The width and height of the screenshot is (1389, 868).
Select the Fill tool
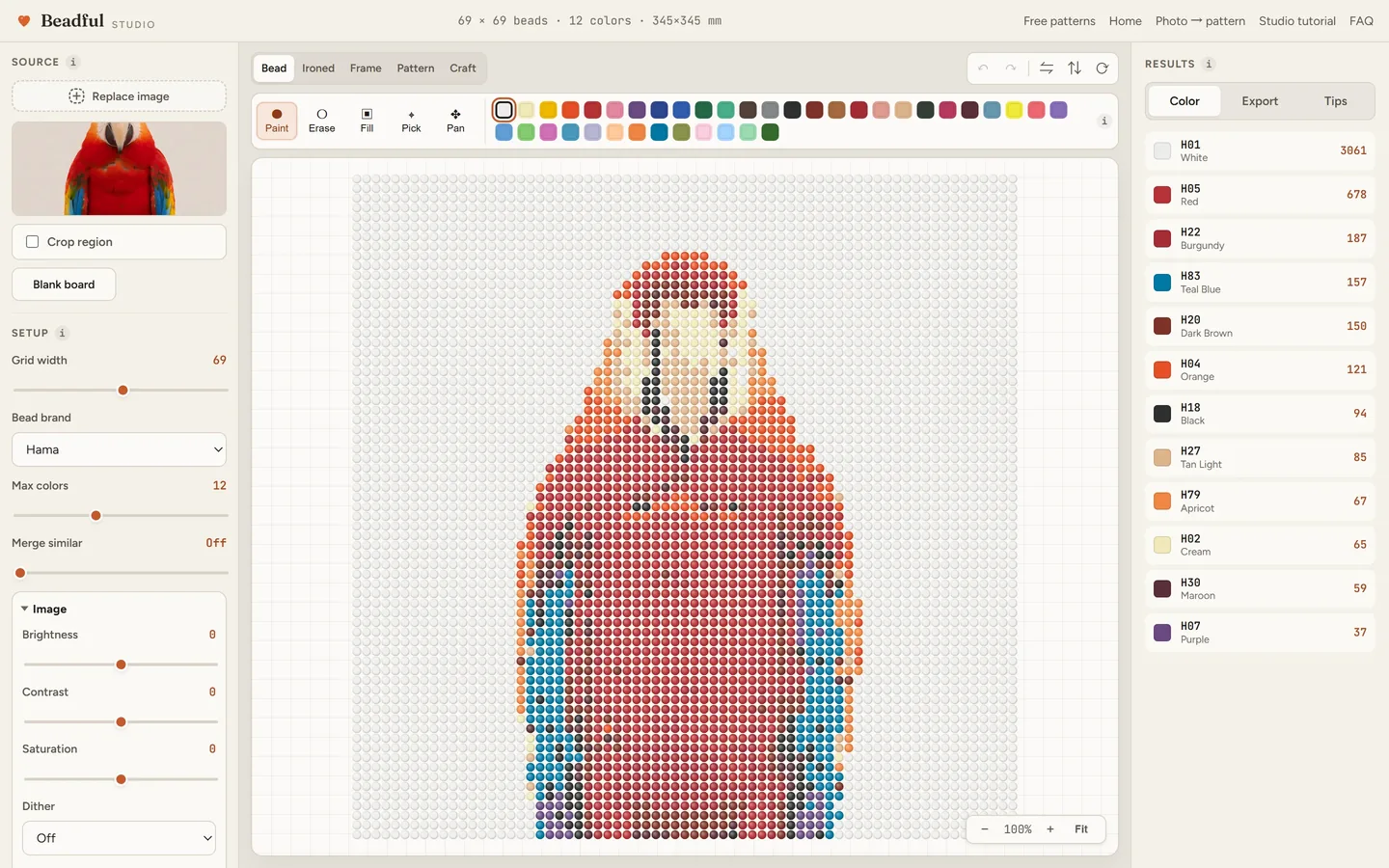pyautogui.click(x=367, y=121)
